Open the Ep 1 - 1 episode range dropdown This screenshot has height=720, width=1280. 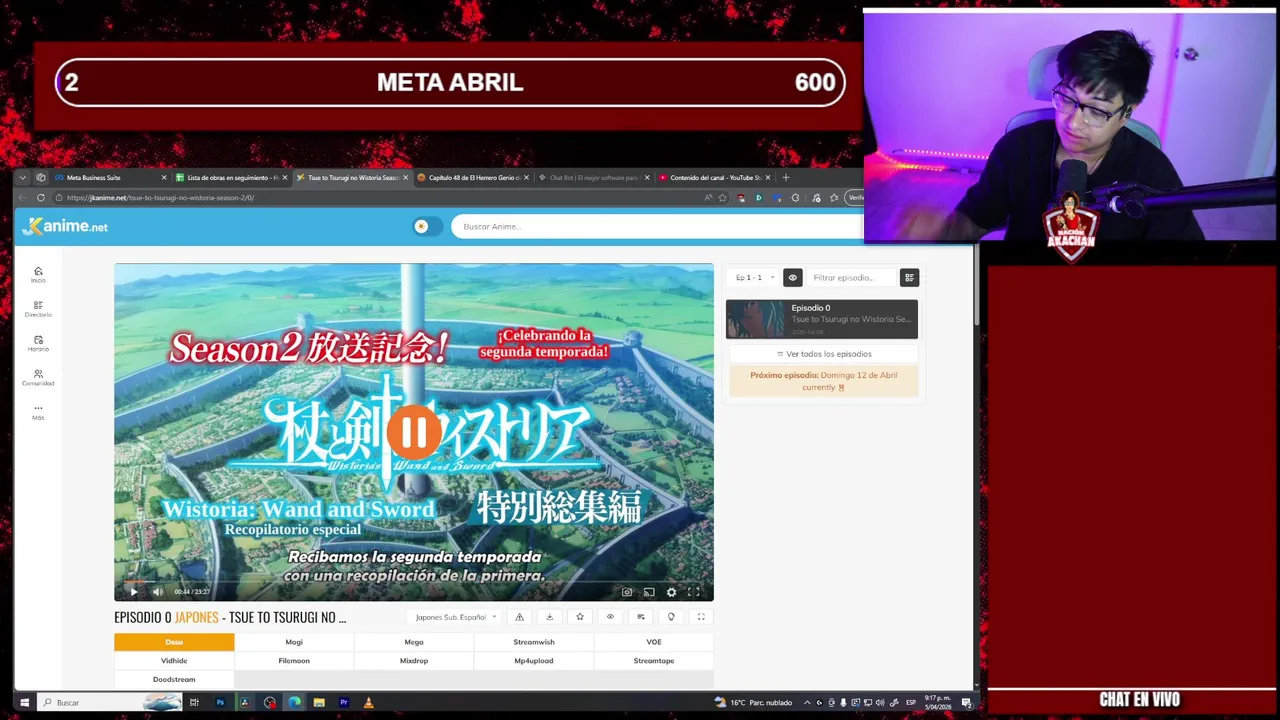[755, 278]
